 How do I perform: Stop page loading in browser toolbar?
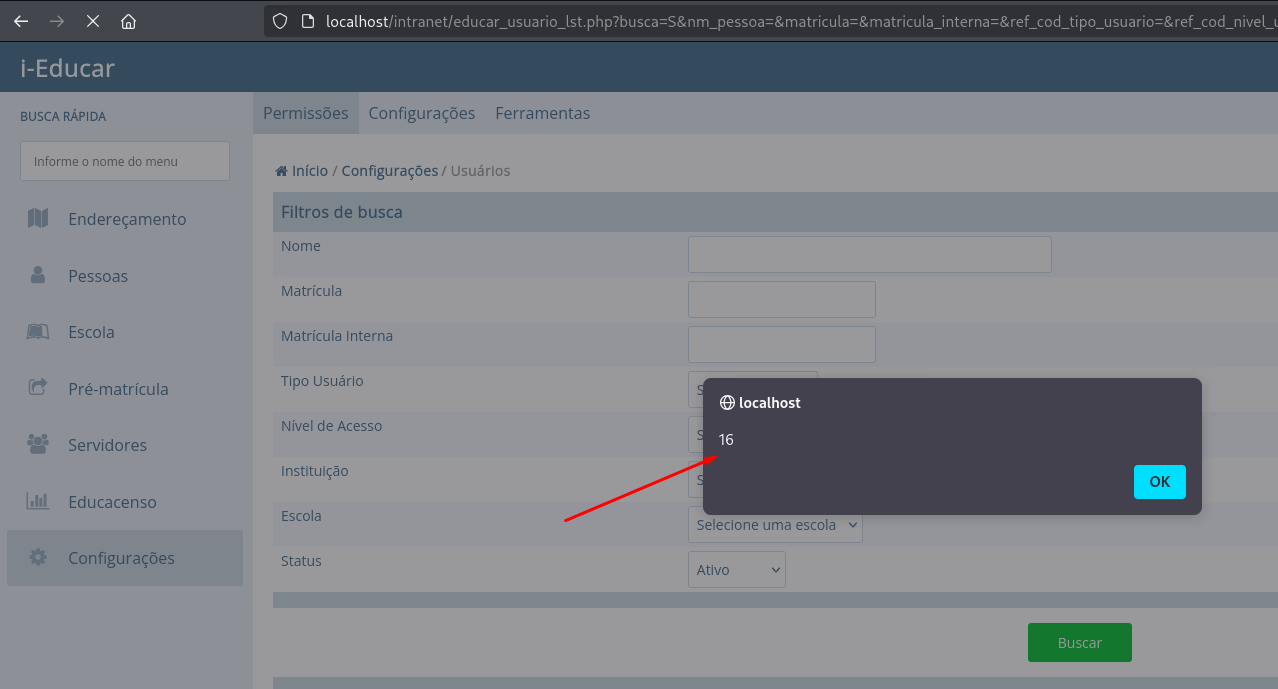tap(92, 21)
